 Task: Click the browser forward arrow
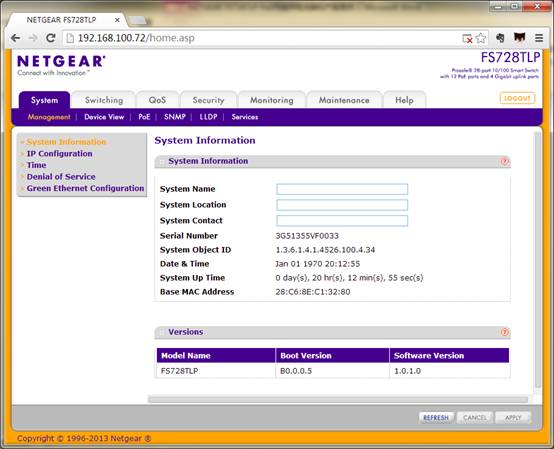[33, 38]
